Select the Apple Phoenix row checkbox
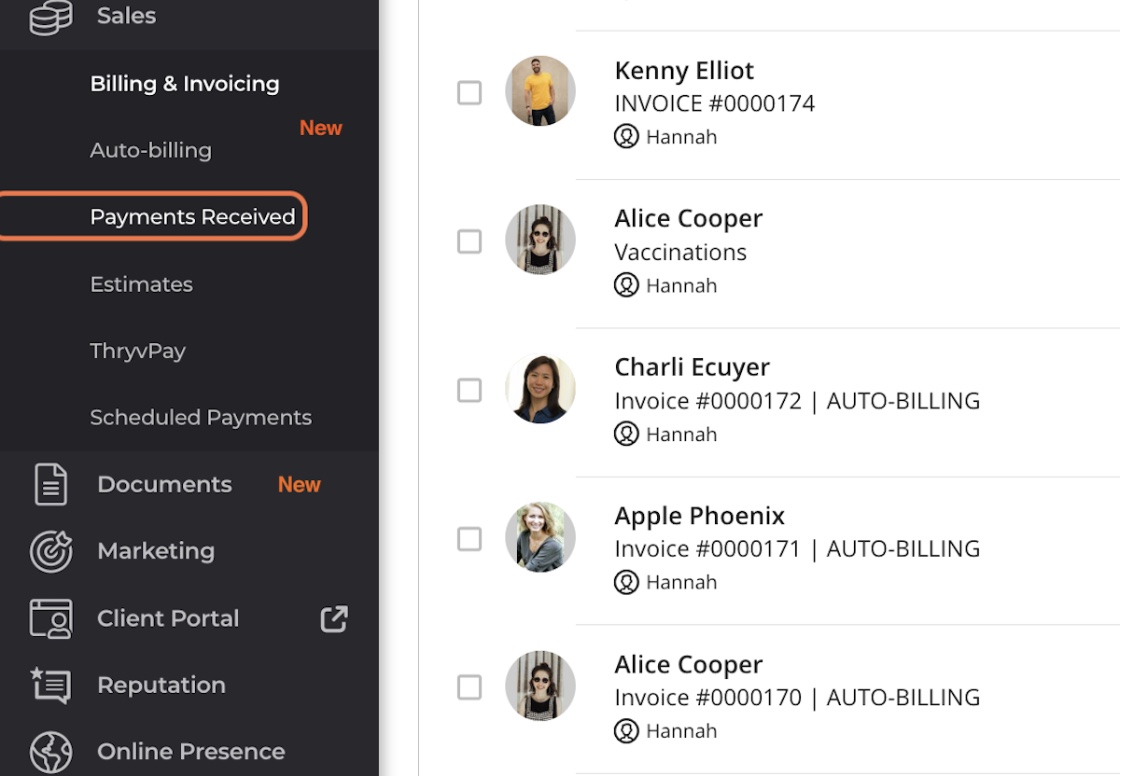The height and width of the screenshot is (776, 1124). 470,539
